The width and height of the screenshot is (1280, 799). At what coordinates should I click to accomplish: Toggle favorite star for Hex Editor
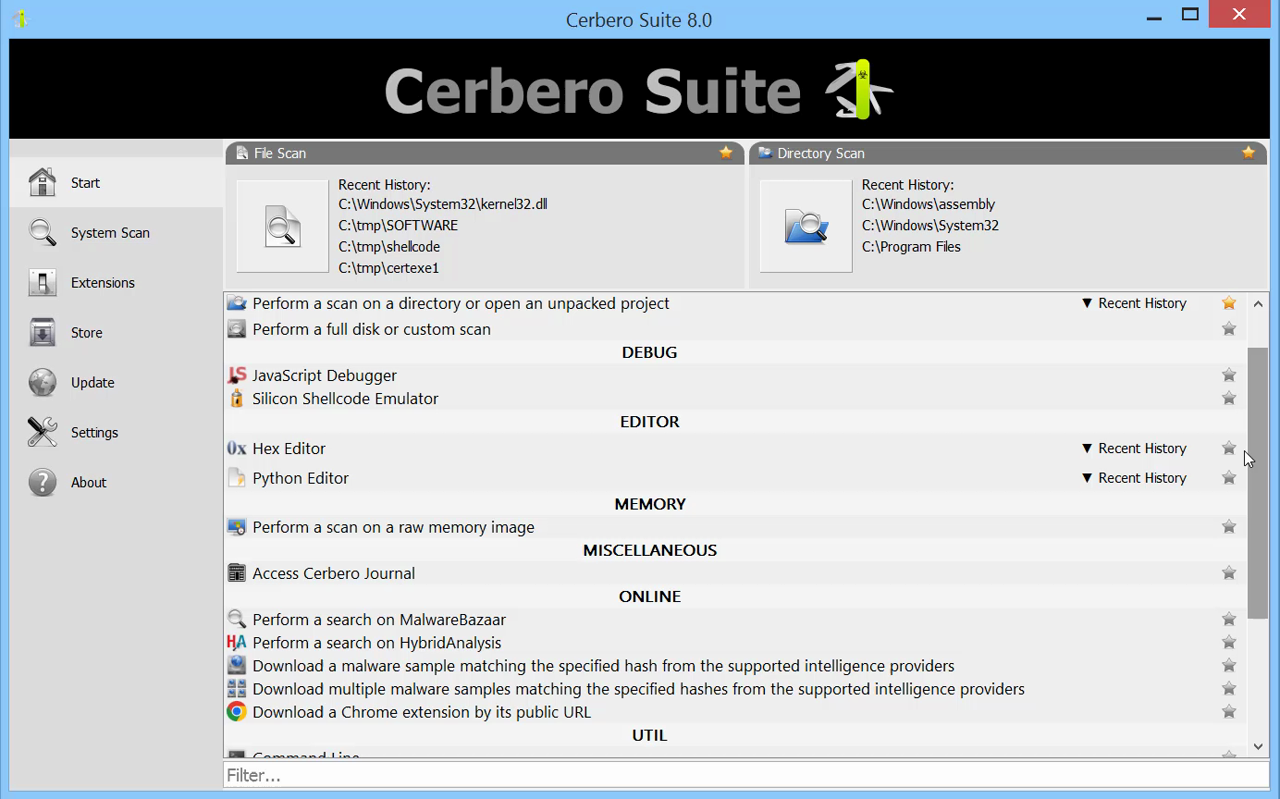click(1229, 449)
